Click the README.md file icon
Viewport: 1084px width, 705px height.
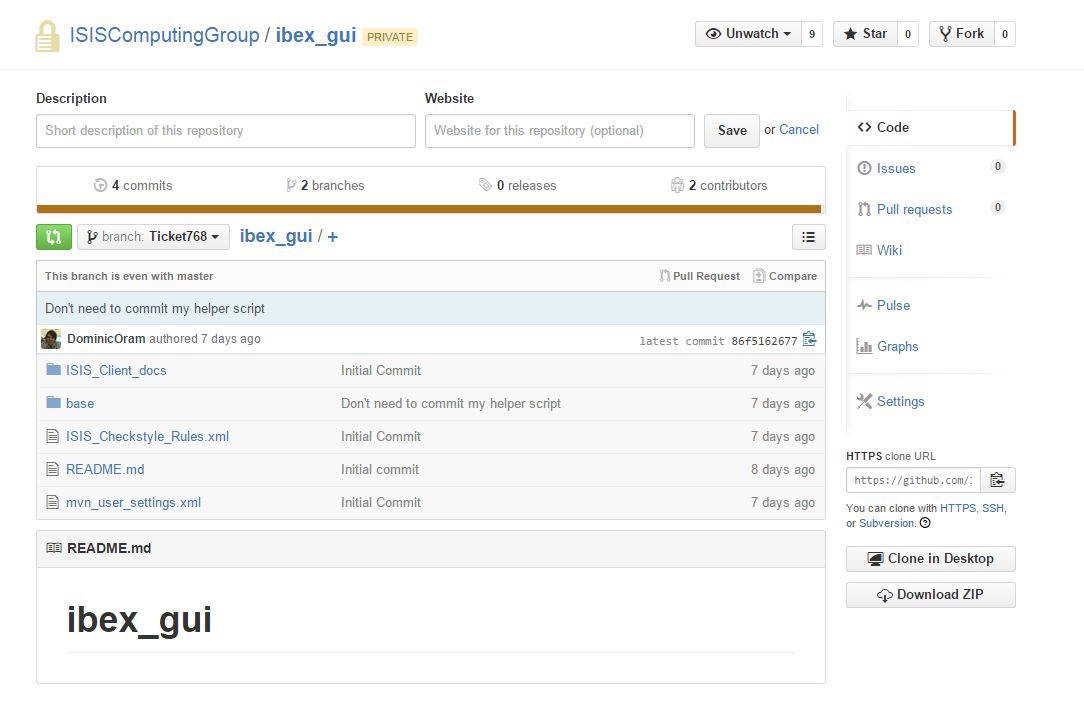tap(53, 469)
